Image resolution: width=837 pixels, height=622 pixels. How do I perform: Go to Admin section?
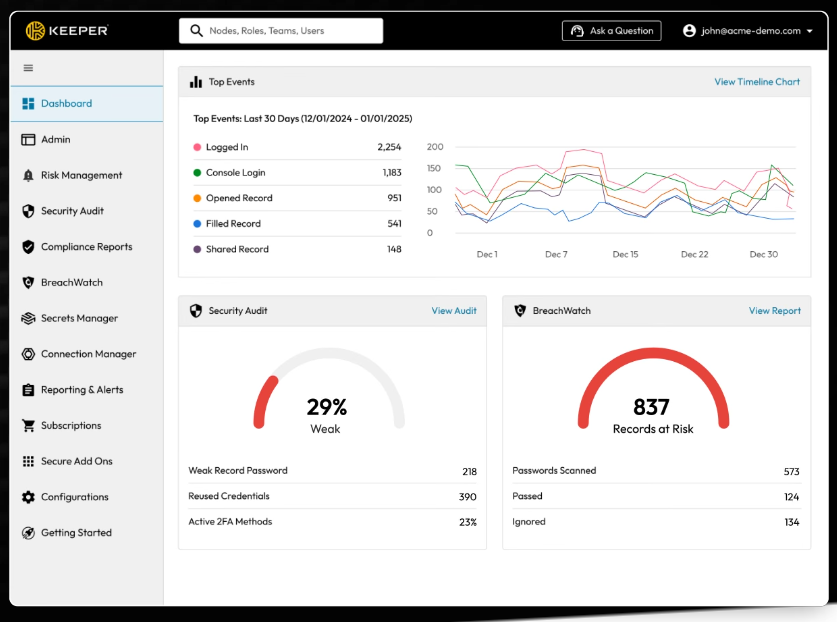(86, 139)
